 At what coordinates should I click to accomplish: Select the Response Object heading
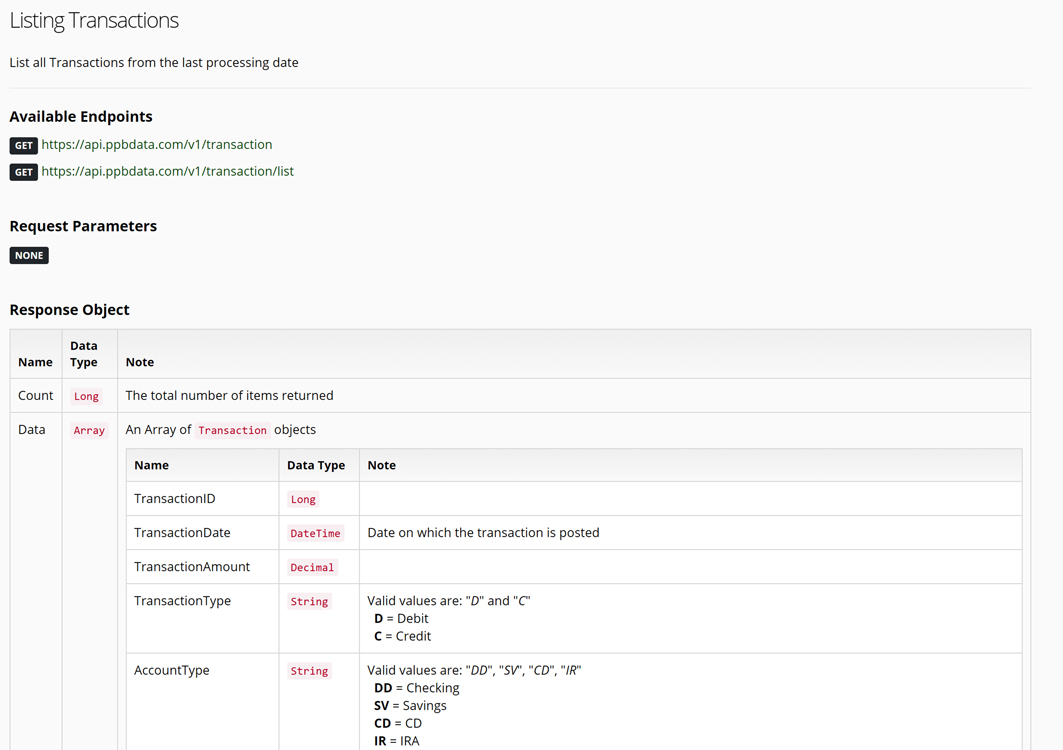click(69, 310)
